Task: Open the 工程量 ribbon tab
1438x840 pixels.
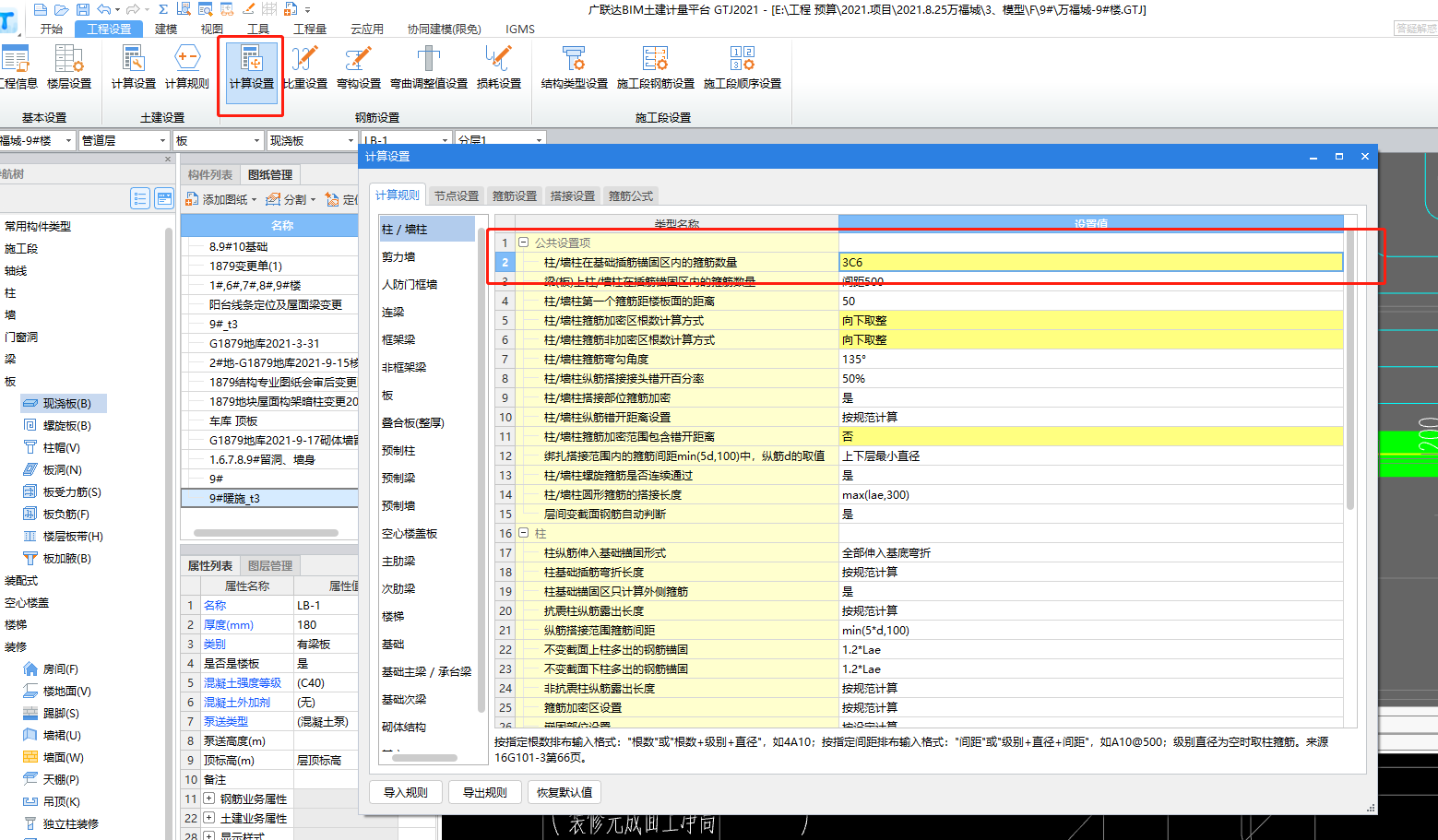Action: 310,29
